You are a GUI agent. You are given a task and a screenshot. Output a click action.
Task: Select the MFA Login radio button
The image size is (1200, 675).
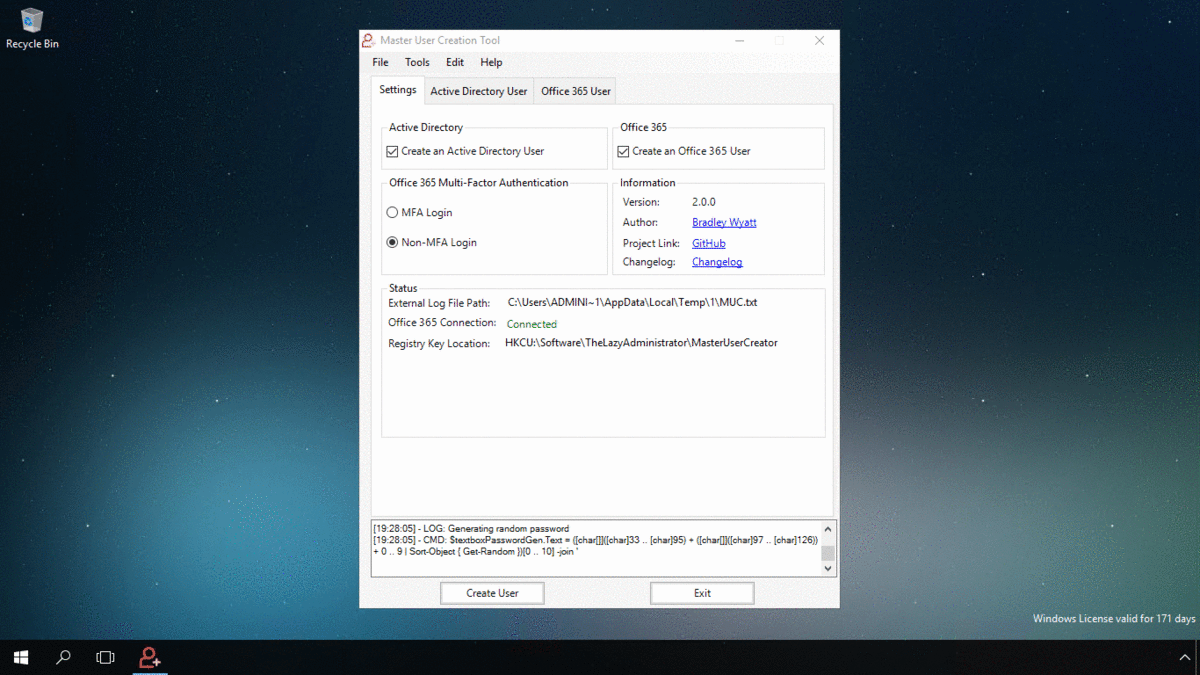coord(392,212)
